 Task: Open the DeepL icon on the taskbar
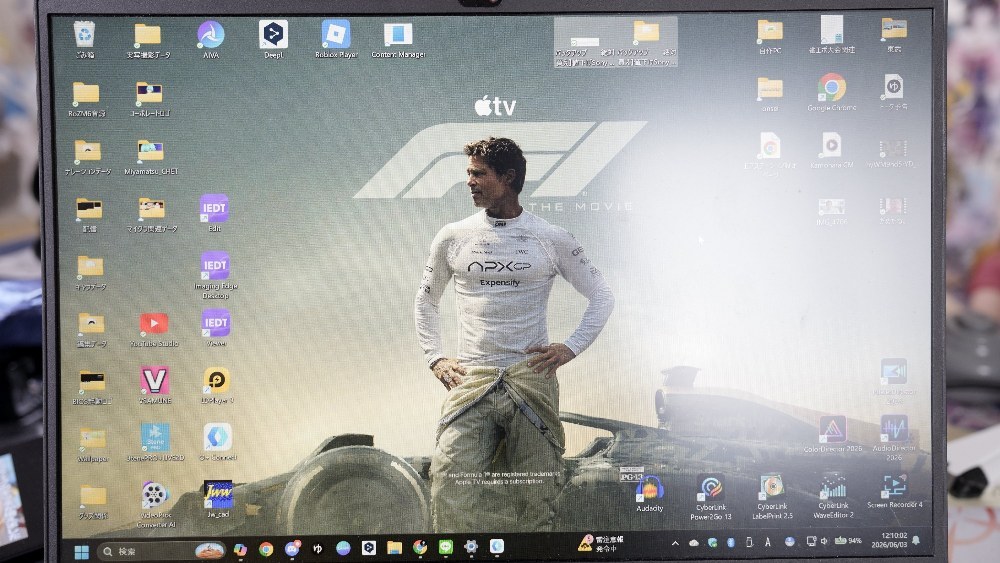coord(369,548)
